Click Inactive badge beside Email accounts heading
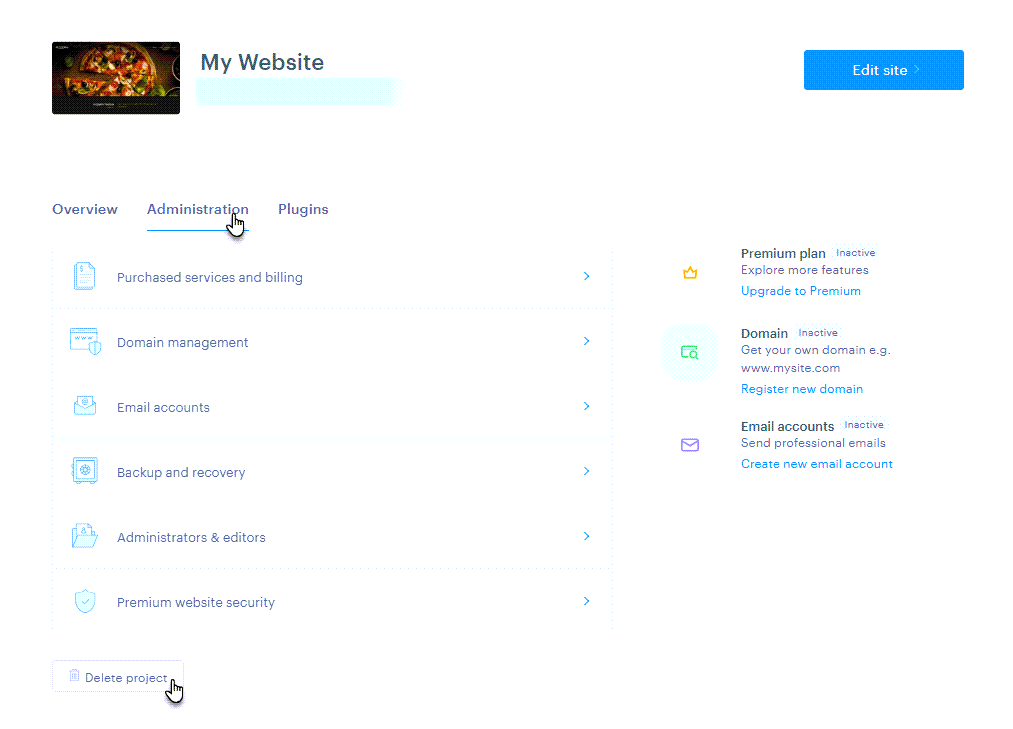The width and height of the screenshot is (1013, 729). [x=864, y=425]
